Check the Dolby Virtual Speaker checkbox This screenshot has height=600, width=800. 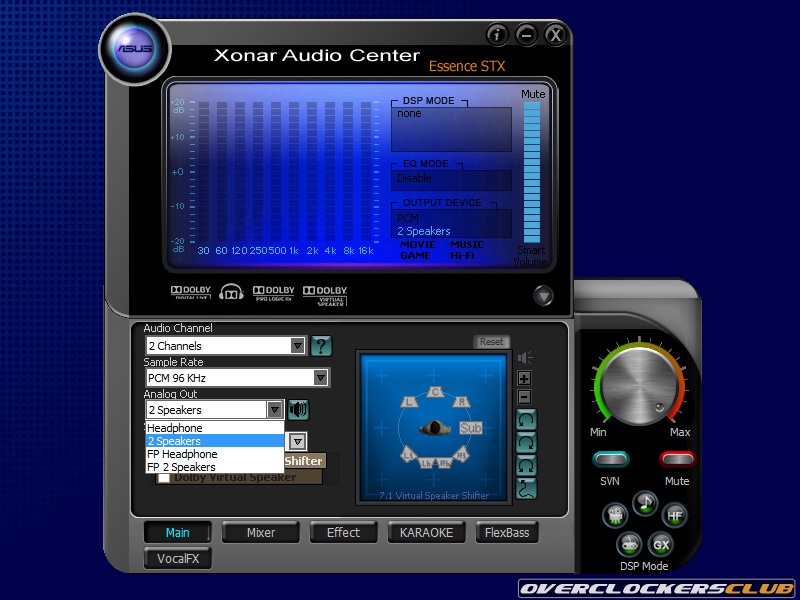[164, 478]
